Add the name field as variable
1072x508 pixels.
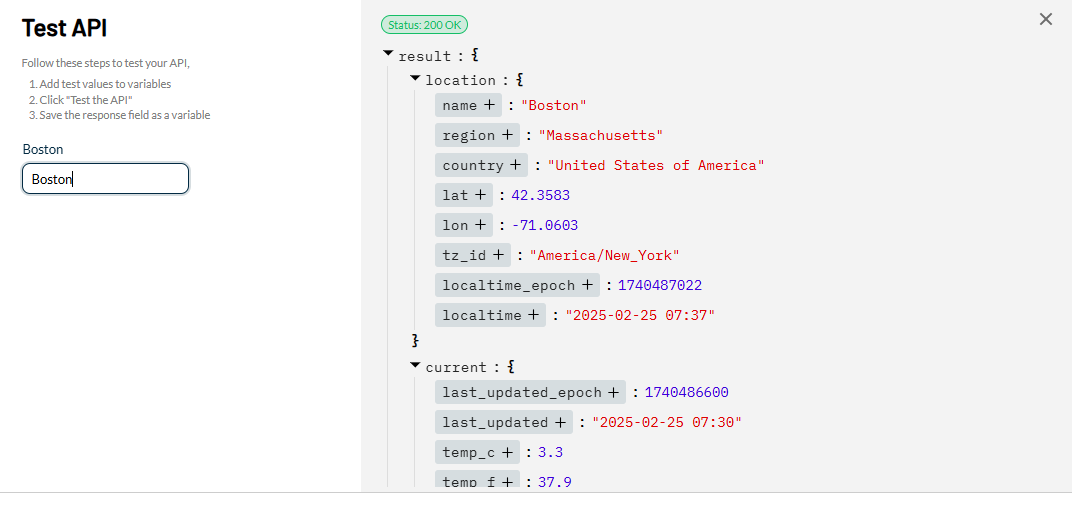coord(489,105)
